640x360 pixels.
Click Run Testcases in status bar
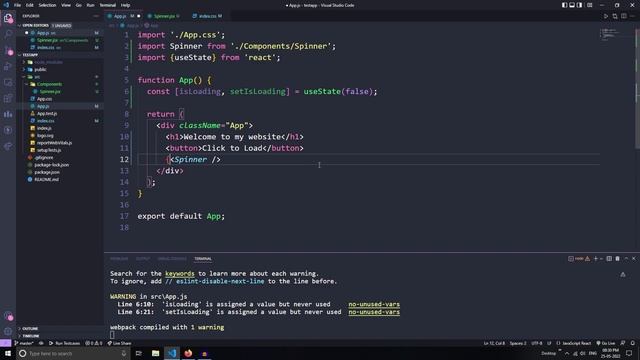coord(64,343)
